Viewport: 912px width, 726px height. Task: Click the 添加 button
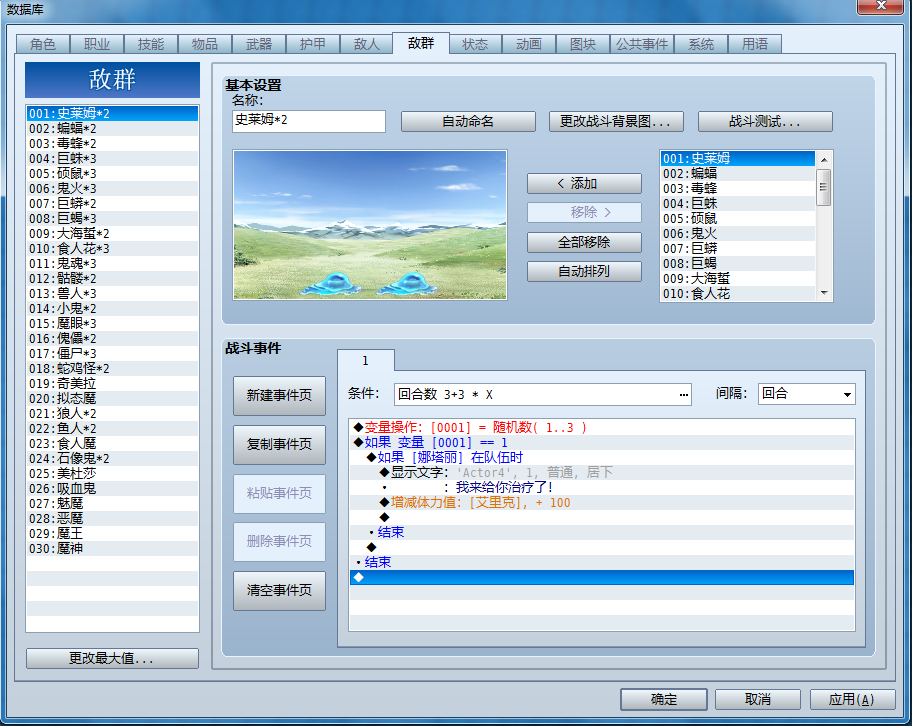point(584,184)
